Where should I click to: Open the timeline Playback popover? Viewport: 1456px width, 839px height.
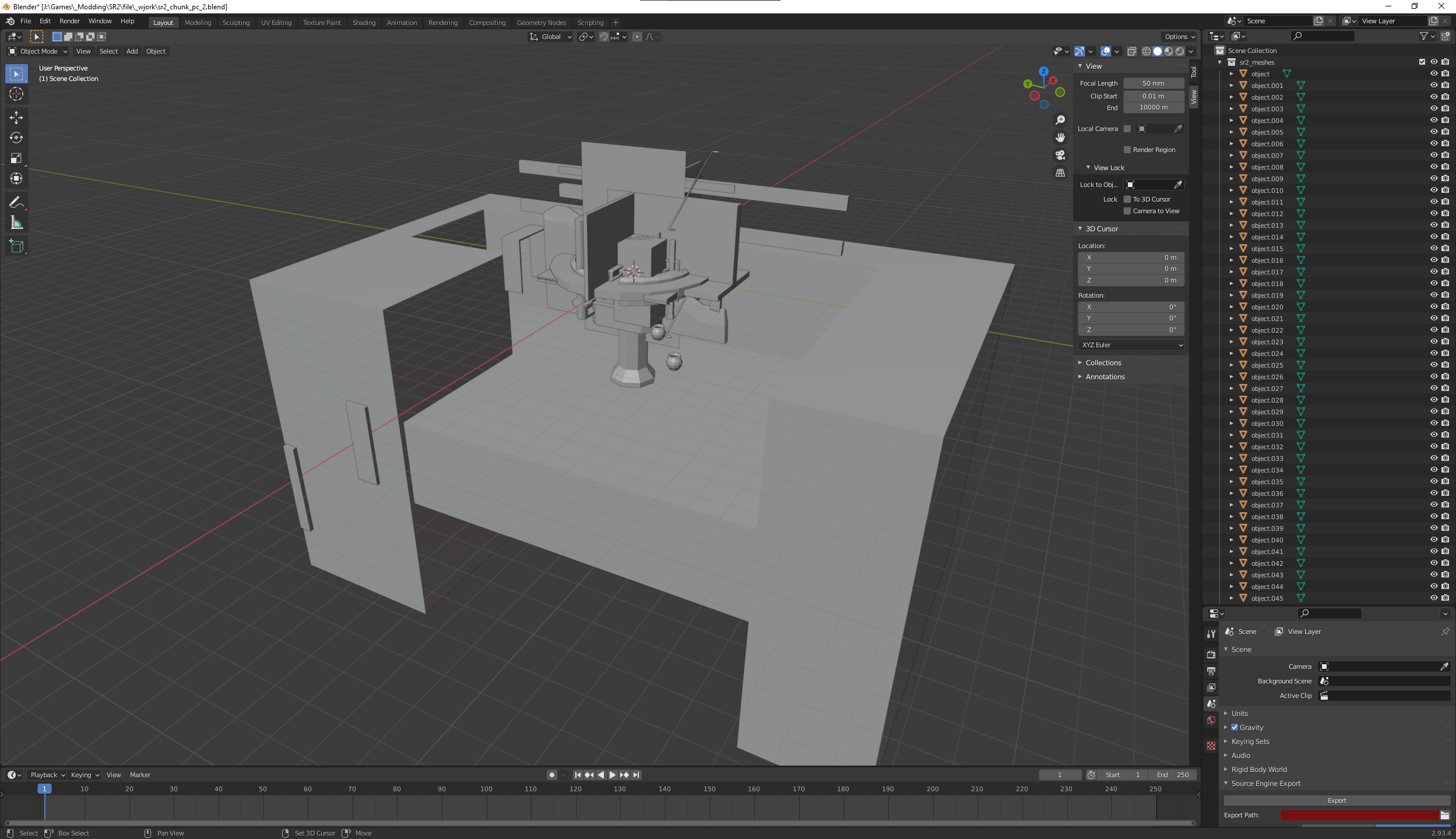(47, 775)
